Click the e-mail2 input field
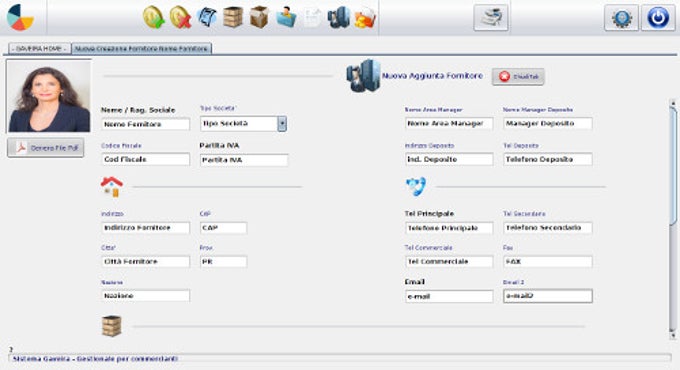Viewport: 680px width, 370px height. 548,296
